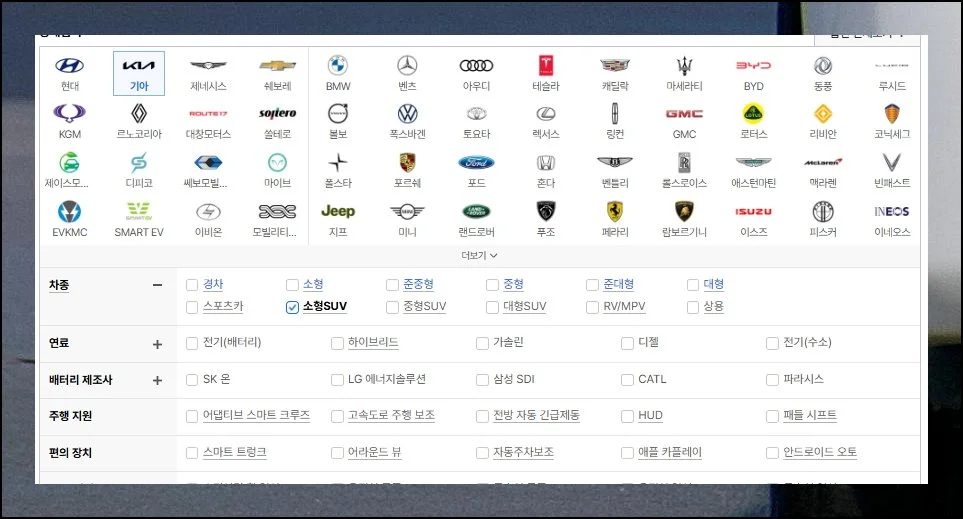Select the Hyundai (현대) brand logo
The image size is (963, 519).
pos(69,66)
